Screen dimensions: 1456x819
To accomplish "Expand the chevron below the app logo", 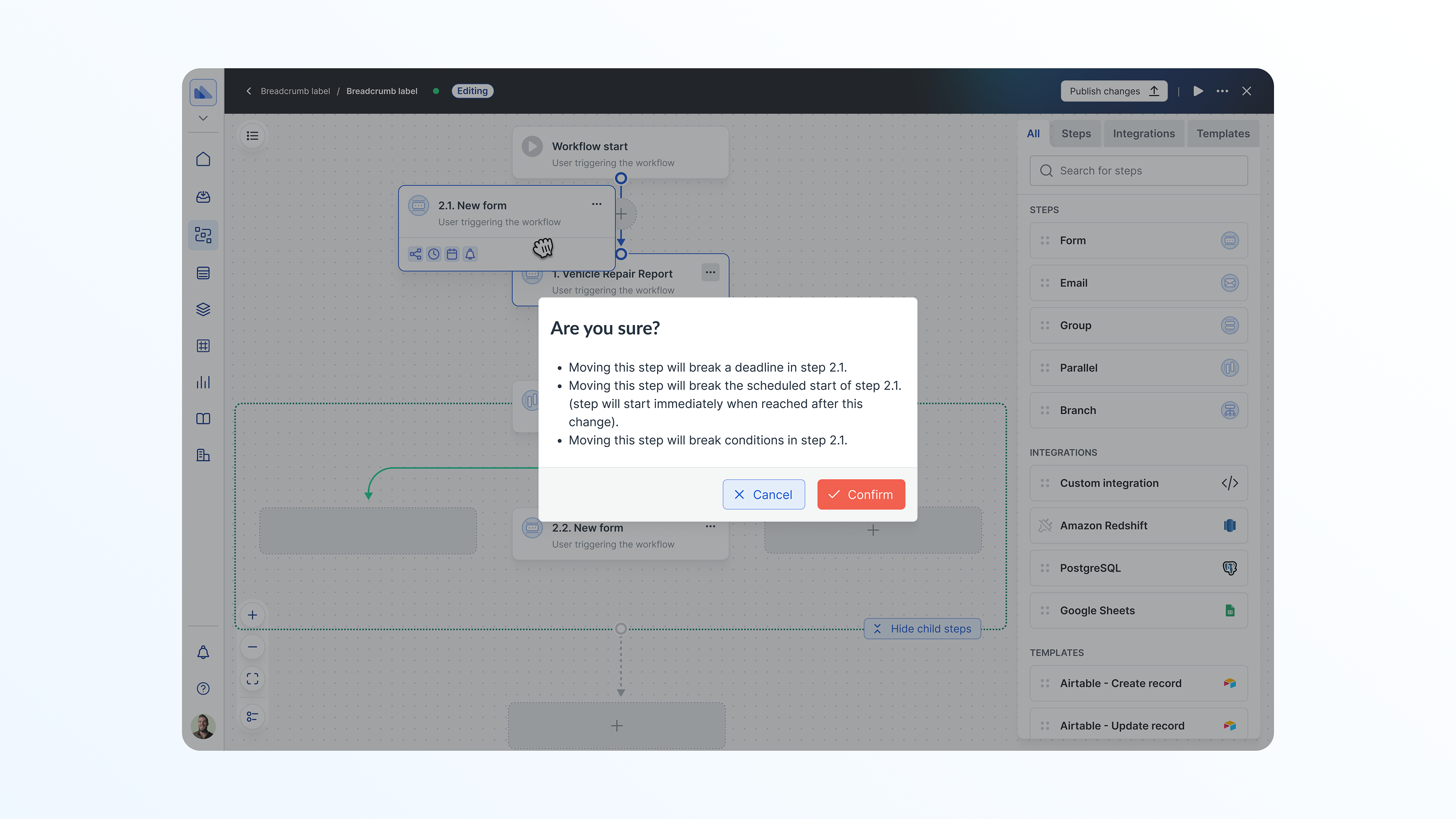I will [x=203, y=118].
